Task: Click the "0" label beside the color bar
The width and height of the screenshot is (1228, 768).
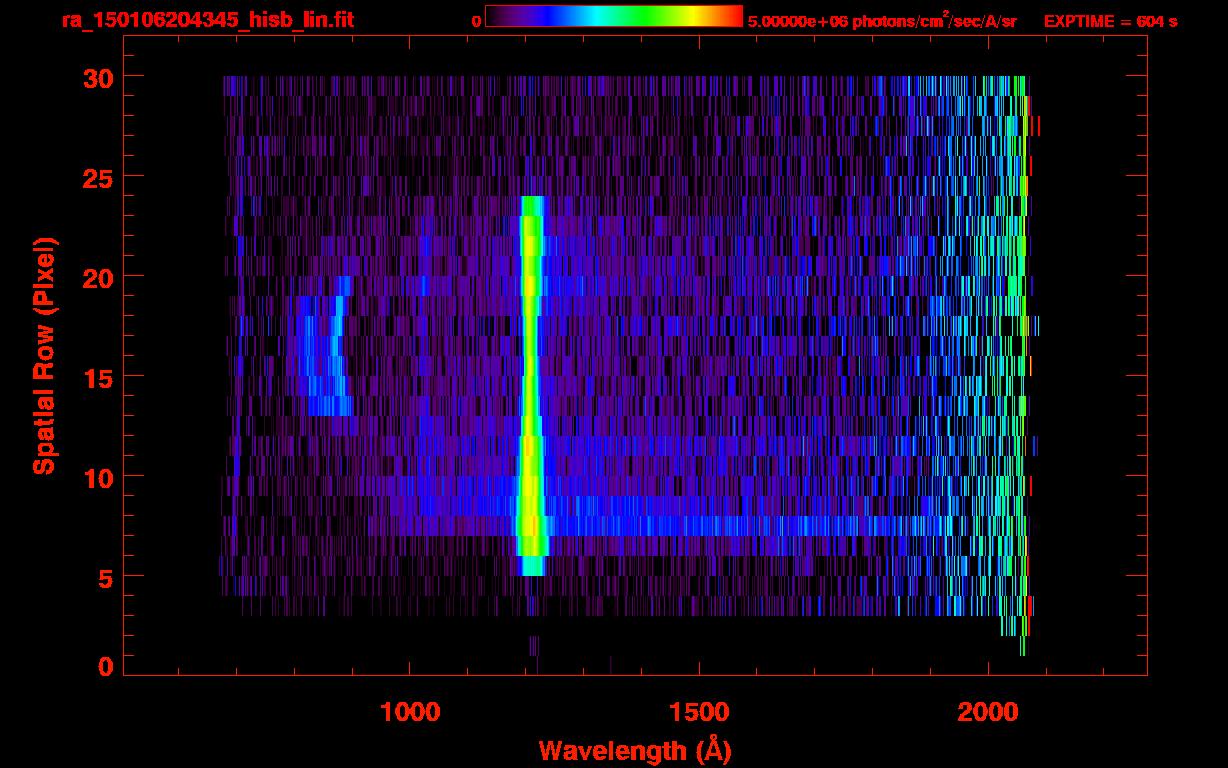Action: pos(476,20)
